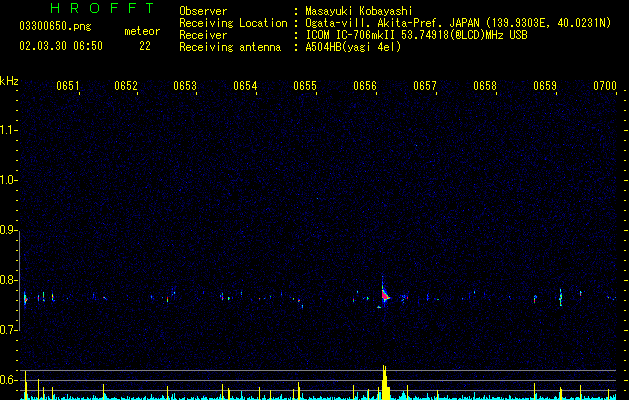The width and height of the screenshot is (629, 400).
Task: Click the large meteor echo near 0656
Action: [384, 293]
